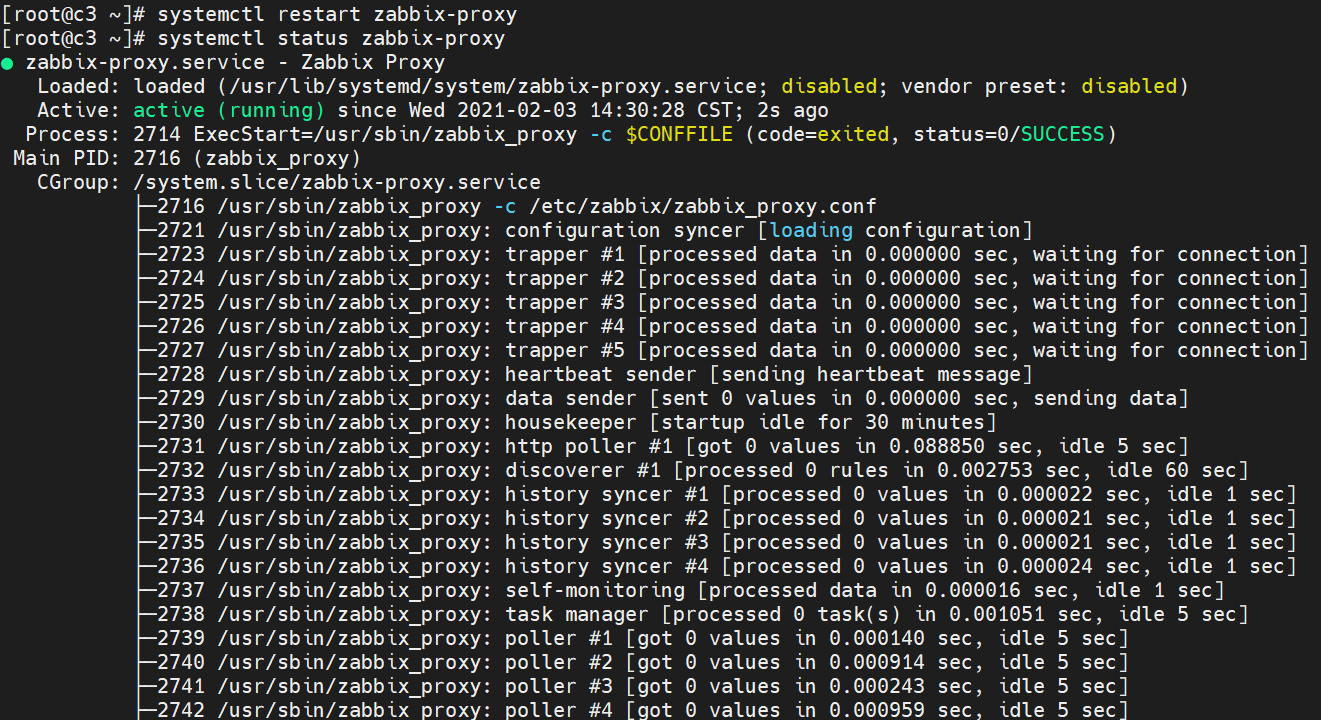
Task: Click the CGroup path /system.slice/zabbix-proxy.service
Action: point(337,183)
